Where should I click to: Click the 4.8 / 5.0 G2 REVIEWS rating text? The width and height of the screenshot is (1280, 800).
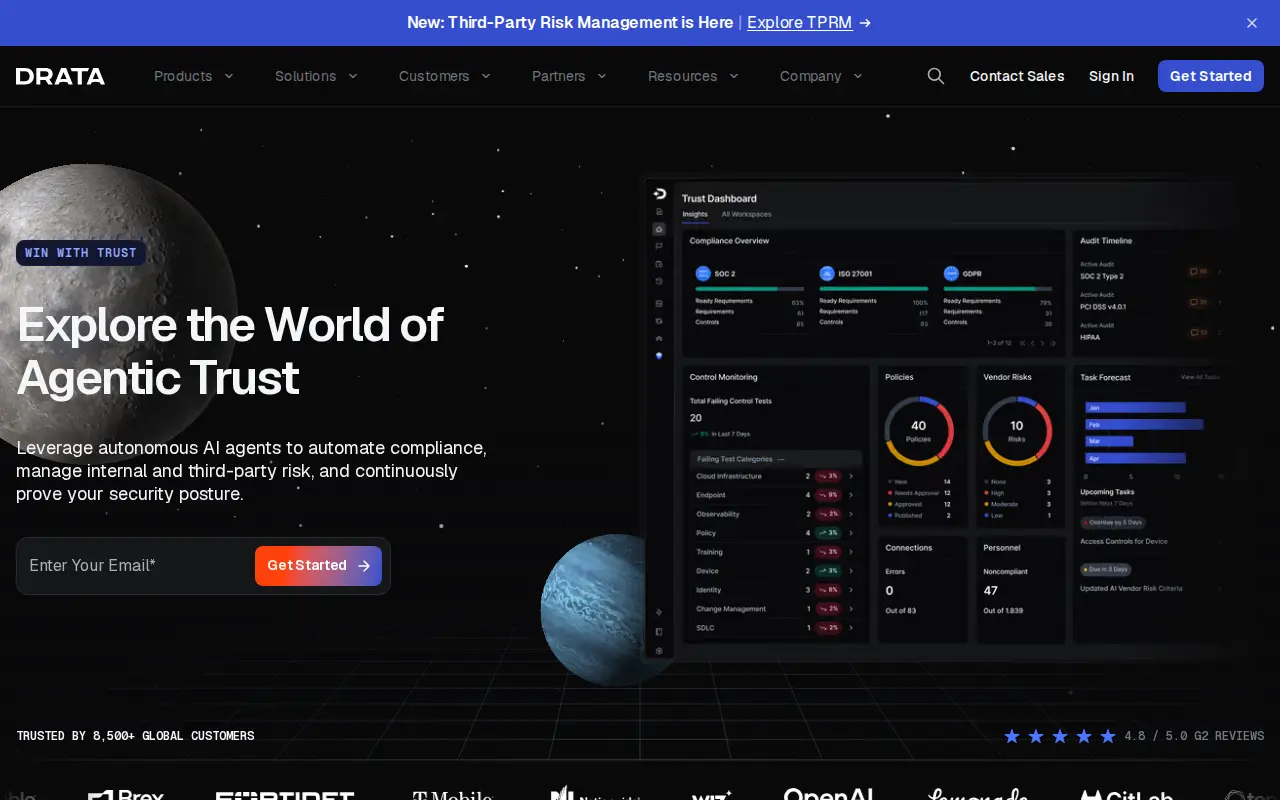(x=1194, y=736)
